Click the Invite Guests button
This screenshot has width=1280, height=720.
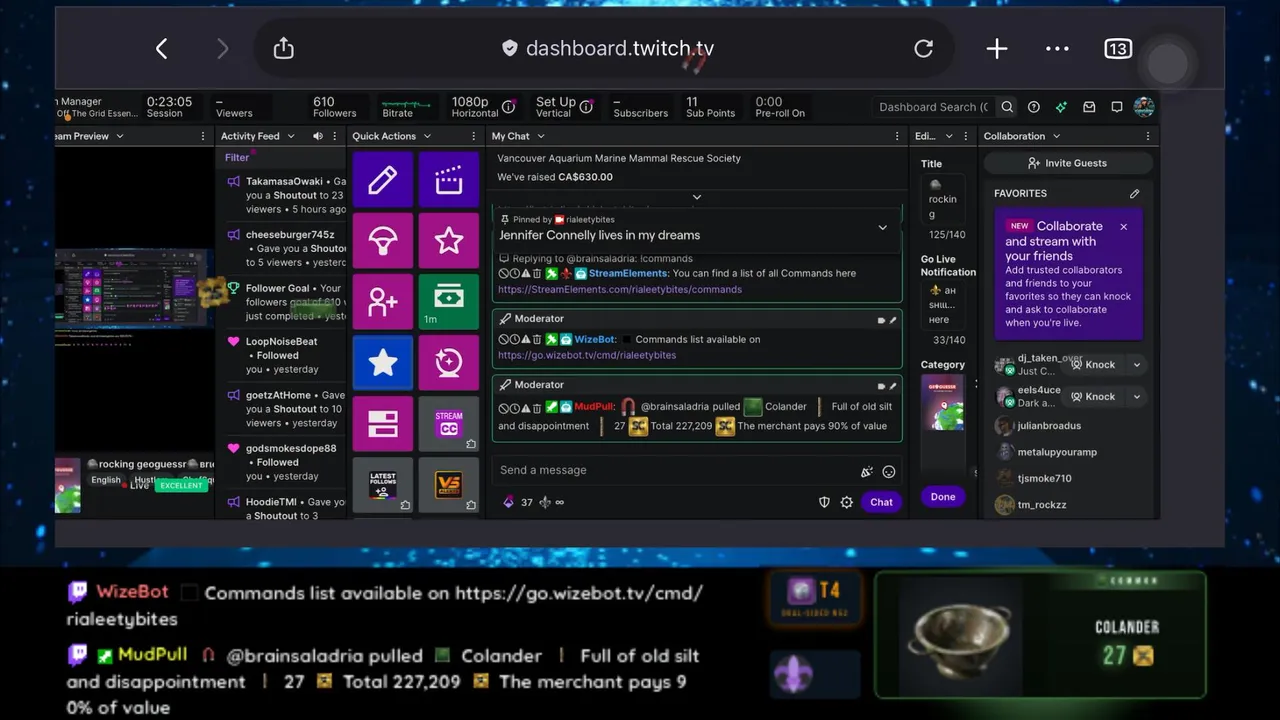(x=1067, y=163)
